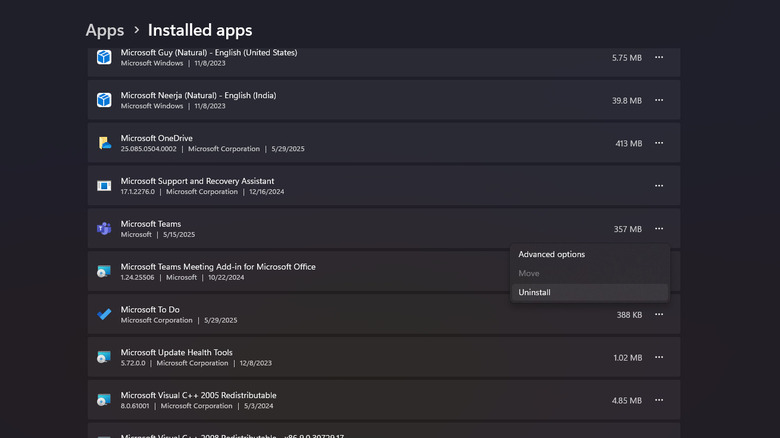
Task: Click the Teams Meeting Add-in icon
Action: (104, 272)
